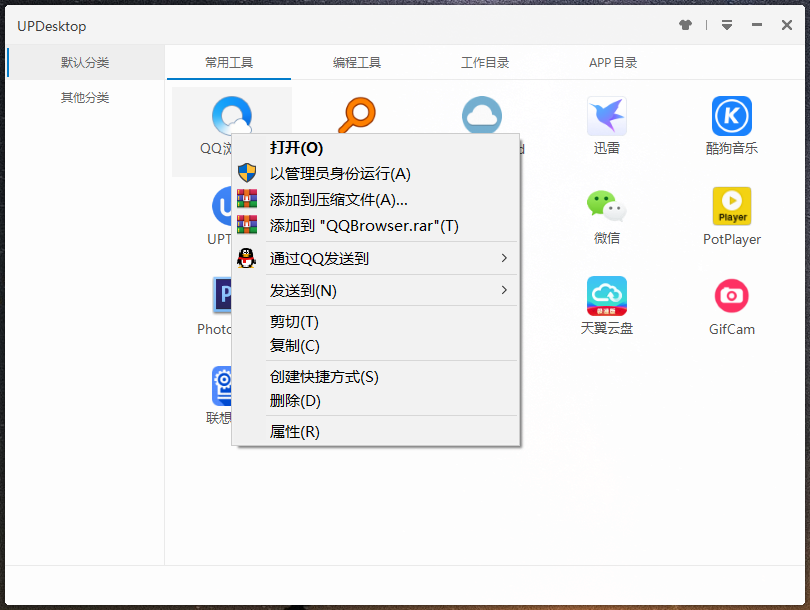Click 创建快捷方式(S) menu item

(376, 377)
